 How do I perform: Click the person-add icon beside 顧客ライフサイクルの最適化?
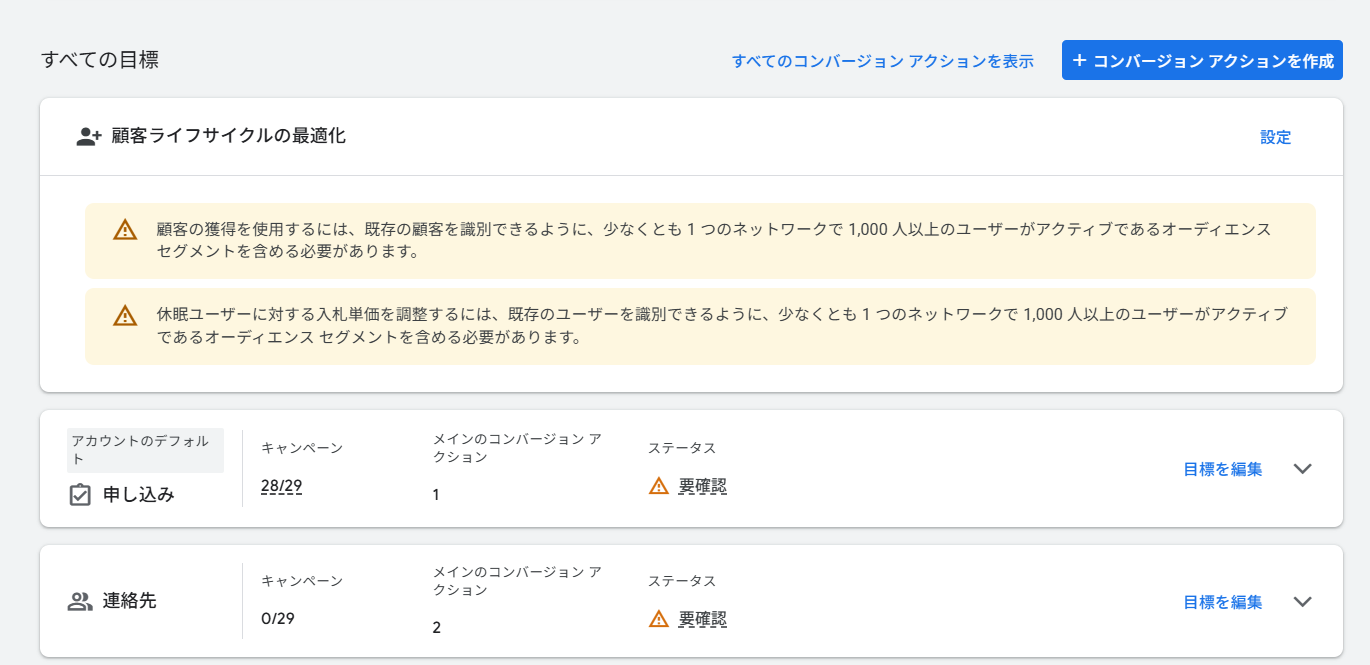(89, 137)
